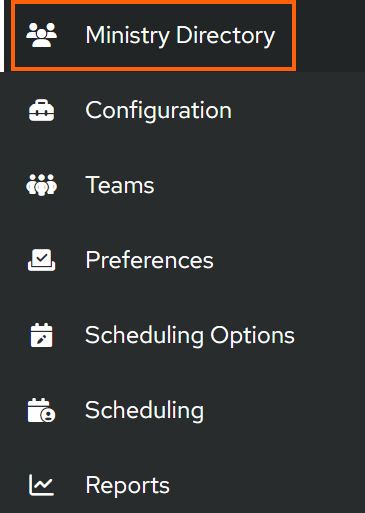View the Reports text label
This screenshot has width=365, height=513.
pyautogui.click(x=127, y=486)
